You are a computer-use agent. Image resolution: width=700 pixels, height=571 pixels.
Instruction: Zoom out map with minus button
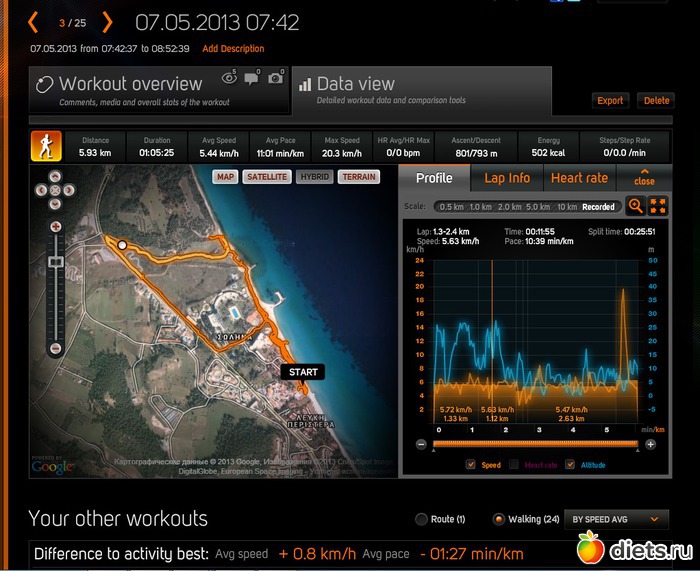[56, 349]
